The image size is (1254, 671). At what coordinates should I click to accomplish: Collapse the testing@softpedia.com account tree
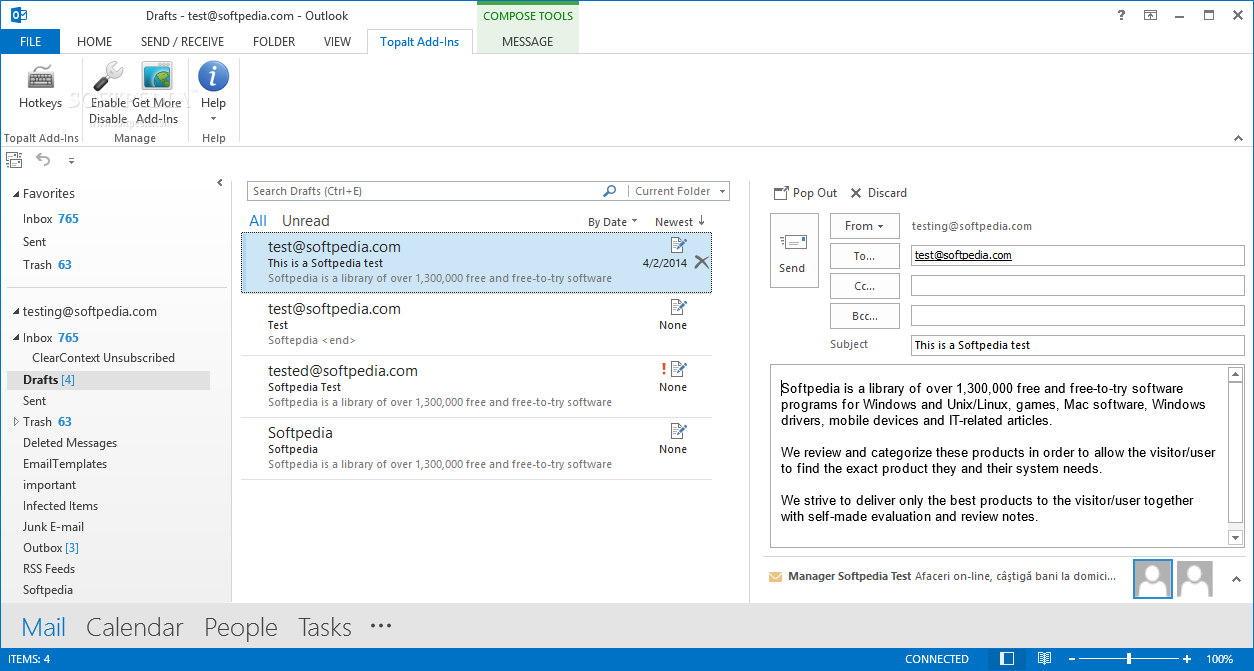(x=15, y=312)
